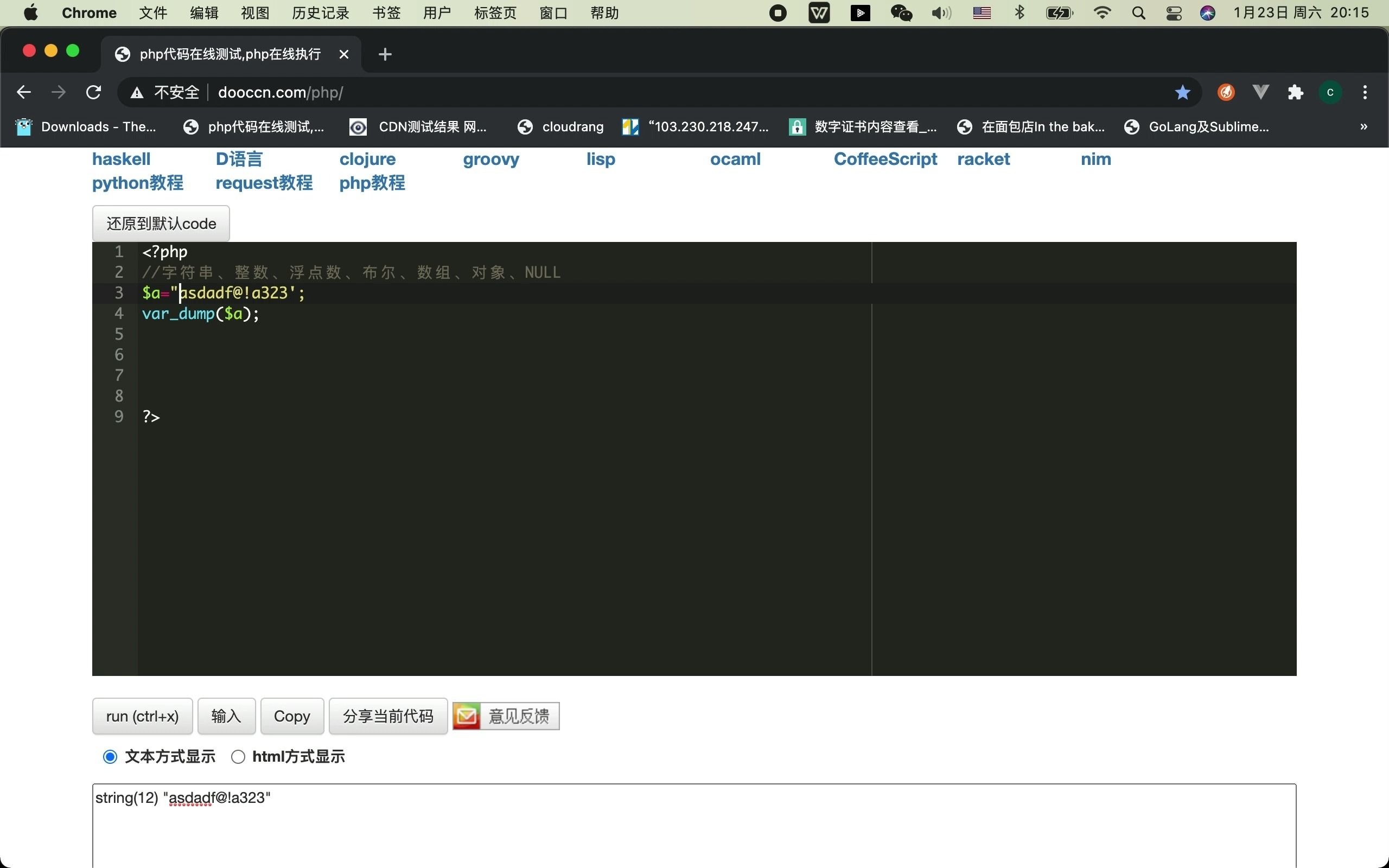
Task: Open the 文件 menu
Action: 153,12
